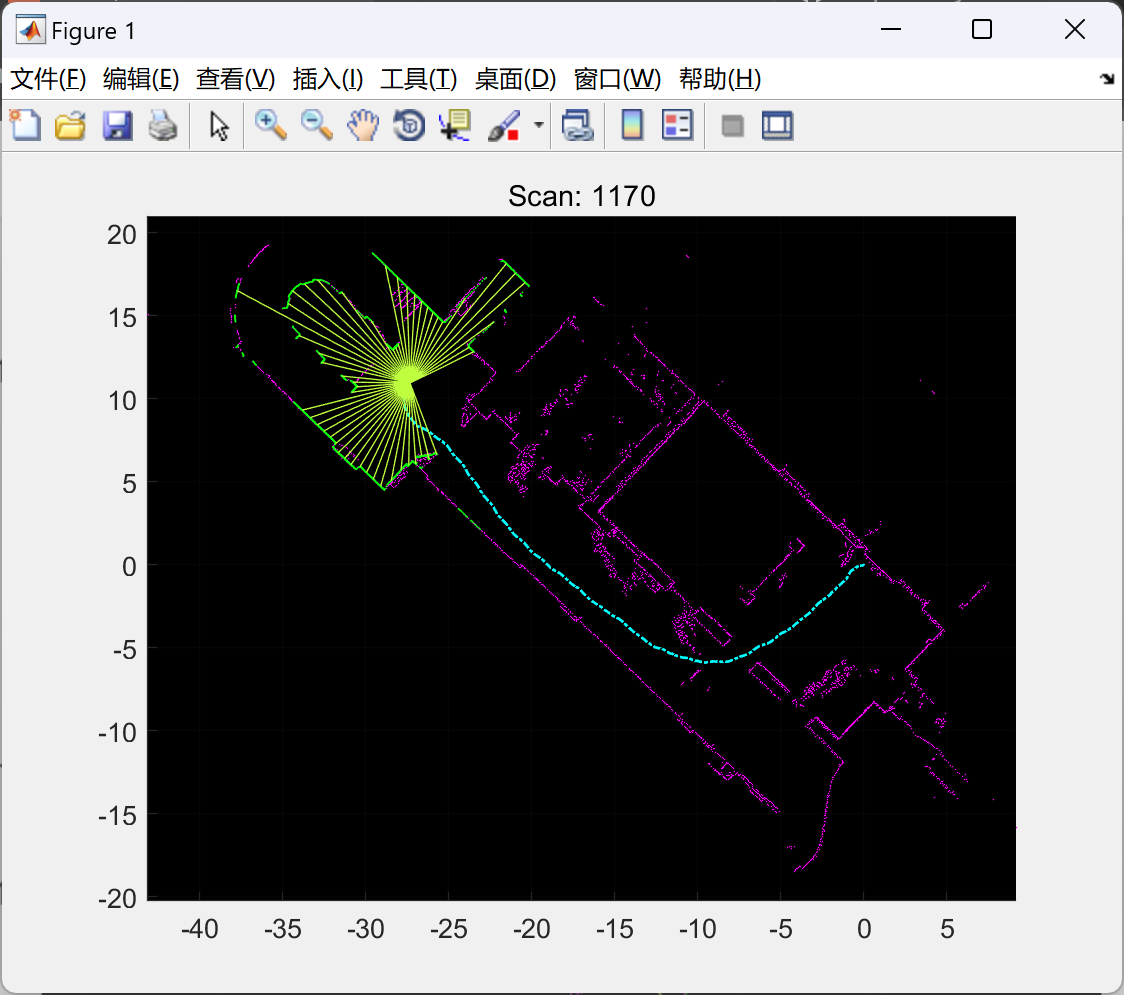Click the MATLAB logo in title bar
Viewport: 1124px width, 995px height.
pyautogui.click(x=31, y=29)
